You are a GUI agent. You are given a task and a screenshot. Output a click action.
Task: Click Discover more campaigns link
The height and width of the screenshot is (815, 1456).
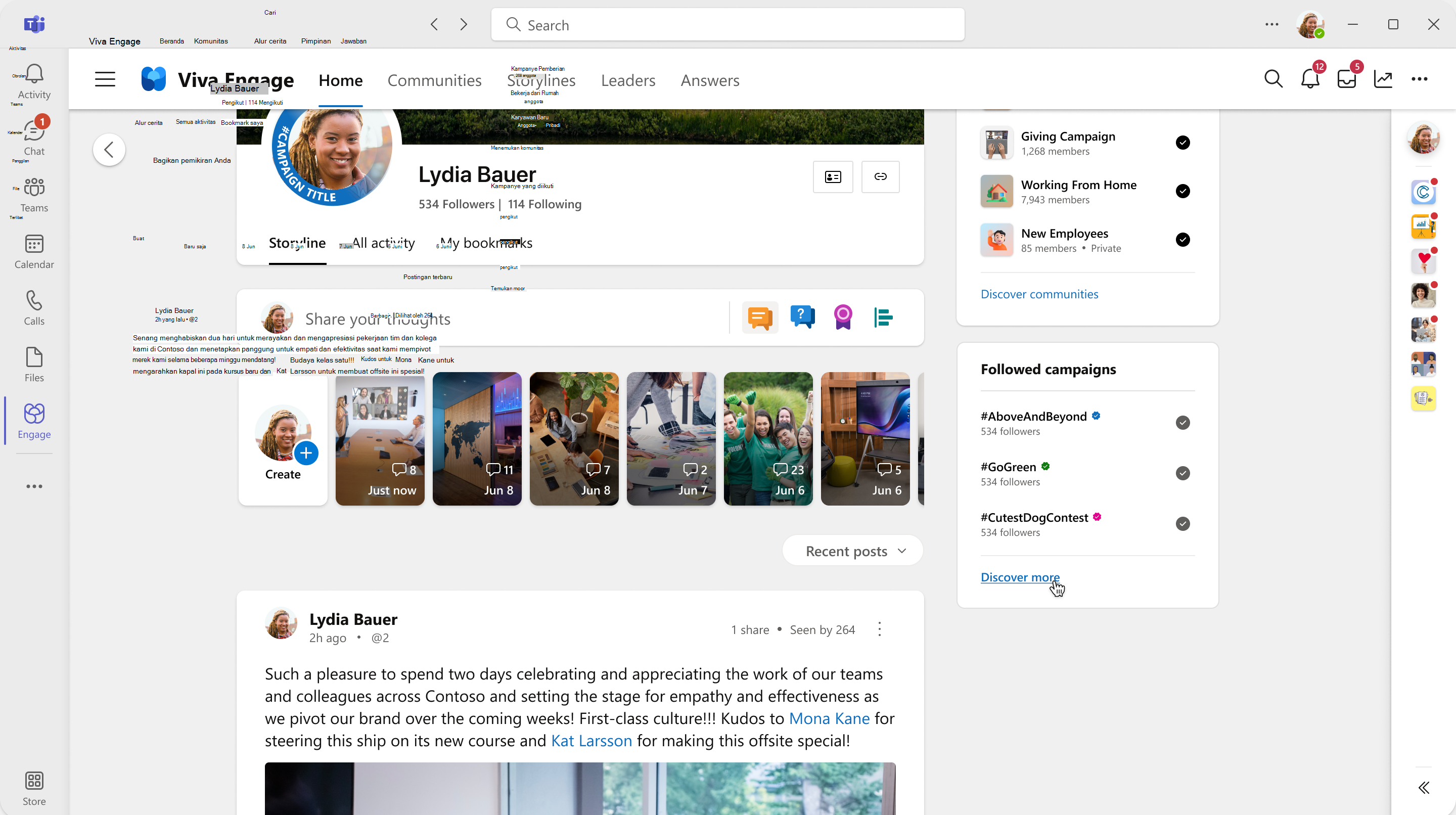[1019, 577]
